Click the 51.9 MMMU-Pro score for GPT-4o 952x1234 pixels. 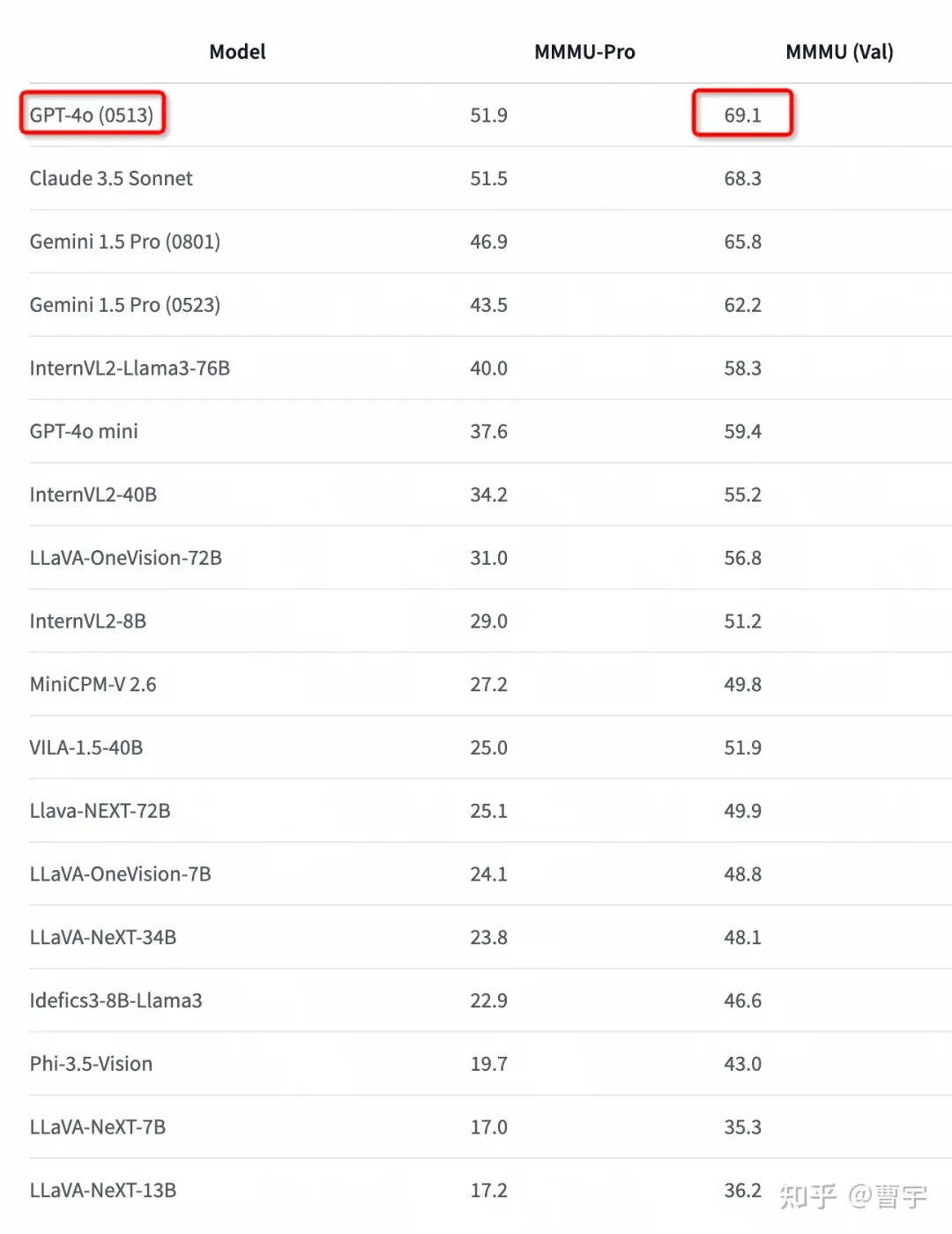[x=488, y=115]
